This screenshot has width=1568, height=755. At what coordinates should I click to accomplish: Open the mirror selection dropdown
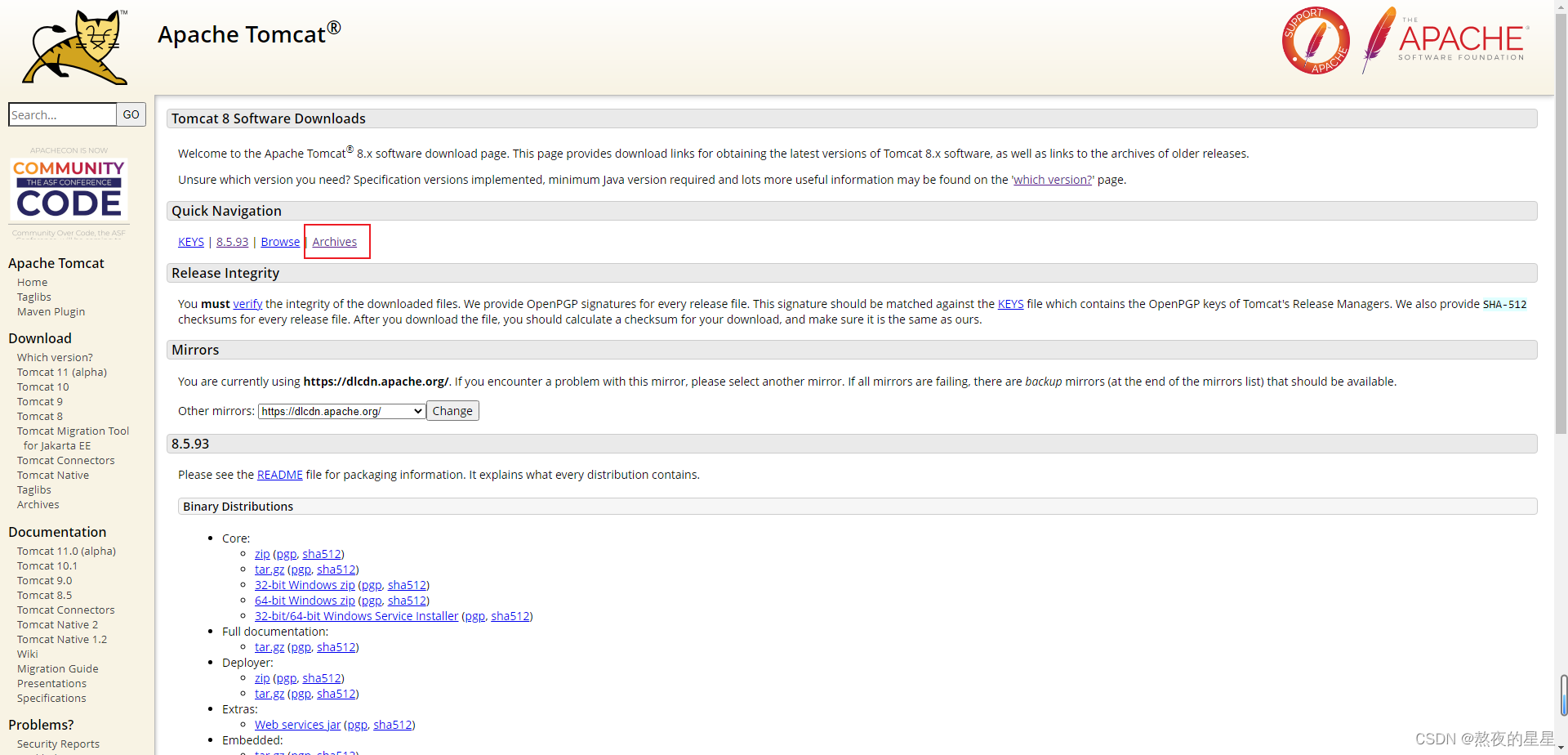pos(342,411)
